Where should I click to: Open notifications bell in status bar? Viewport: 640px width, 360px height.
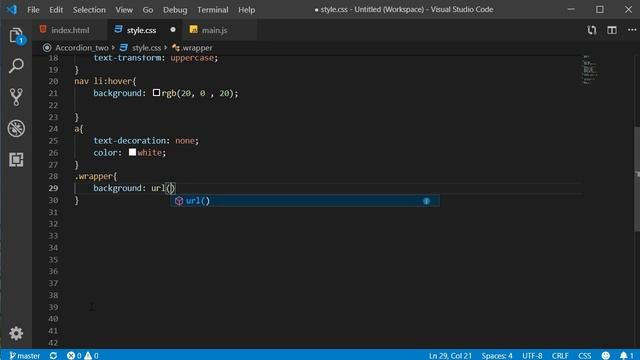pyautogui.click(x=627, y=356)
